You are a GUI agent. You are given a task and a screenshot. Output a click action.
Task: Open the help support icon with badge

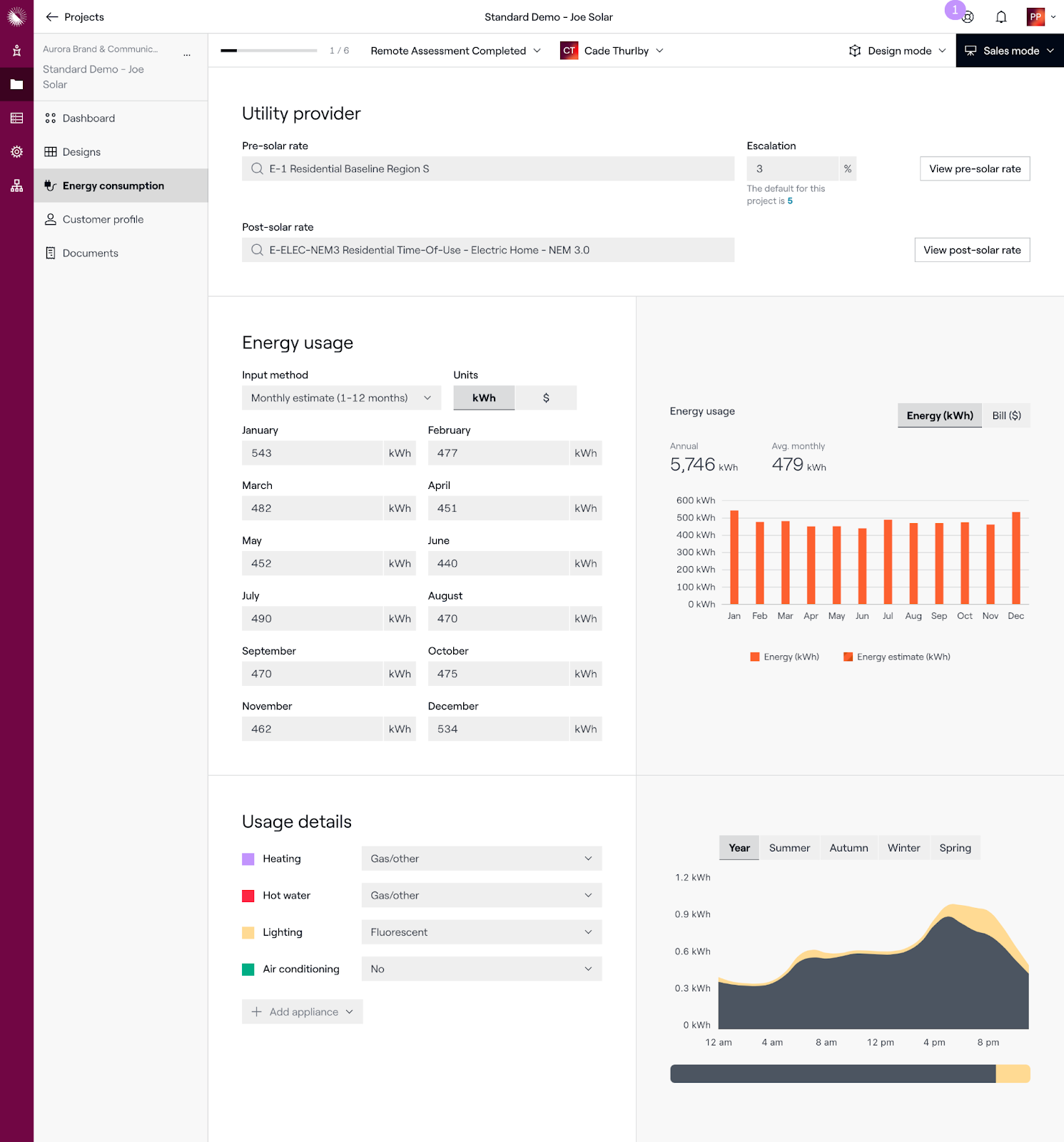pyautogui.click(x=968, y=17)
